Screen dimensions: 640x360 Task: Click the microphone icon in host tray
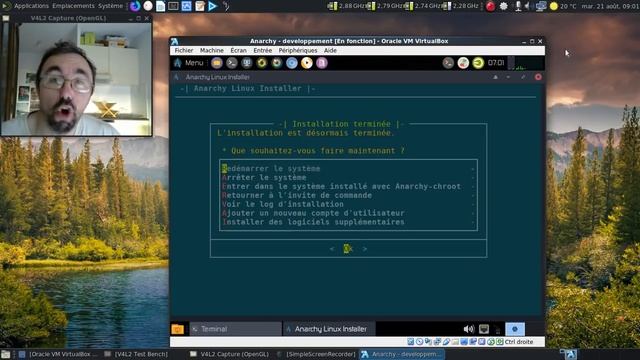(x=518, y=6)
